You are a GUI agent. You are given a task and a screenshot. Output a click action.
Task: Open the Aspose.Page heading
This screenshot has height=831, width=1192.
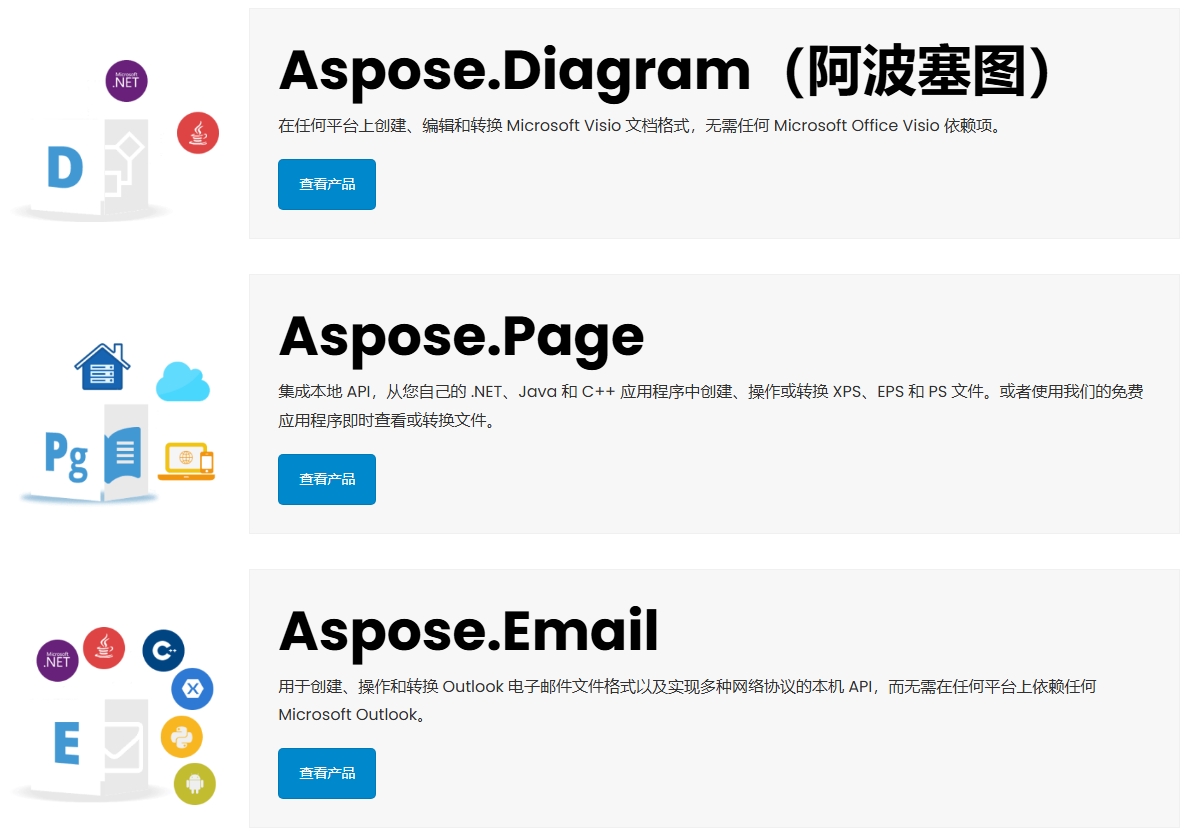pyautogui.click(x=461, y=336)
